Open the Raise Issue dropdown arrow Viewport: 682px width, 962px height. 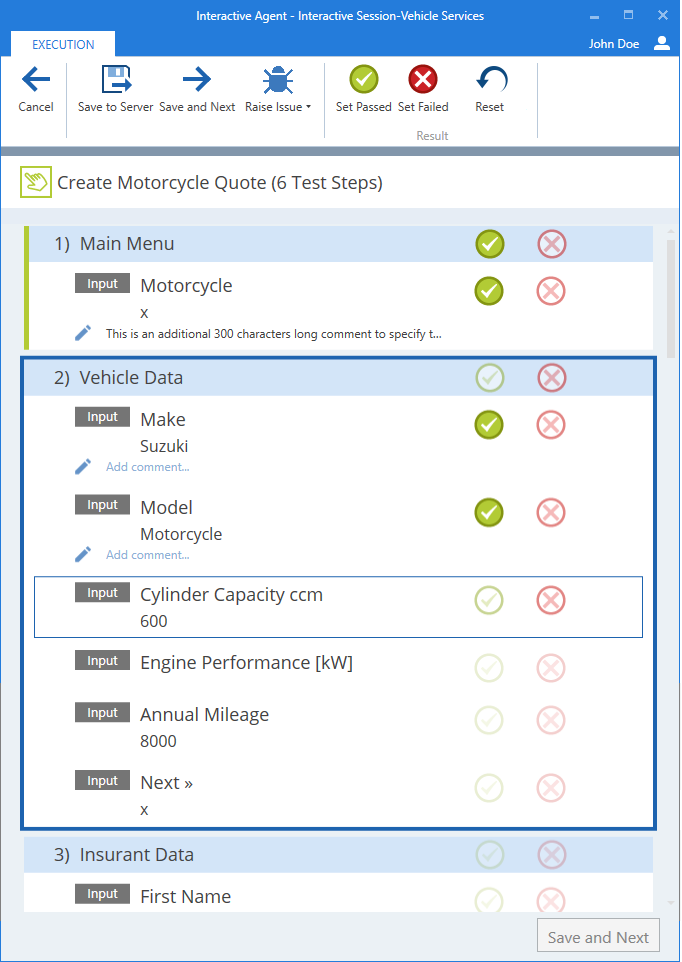[308, 107]
